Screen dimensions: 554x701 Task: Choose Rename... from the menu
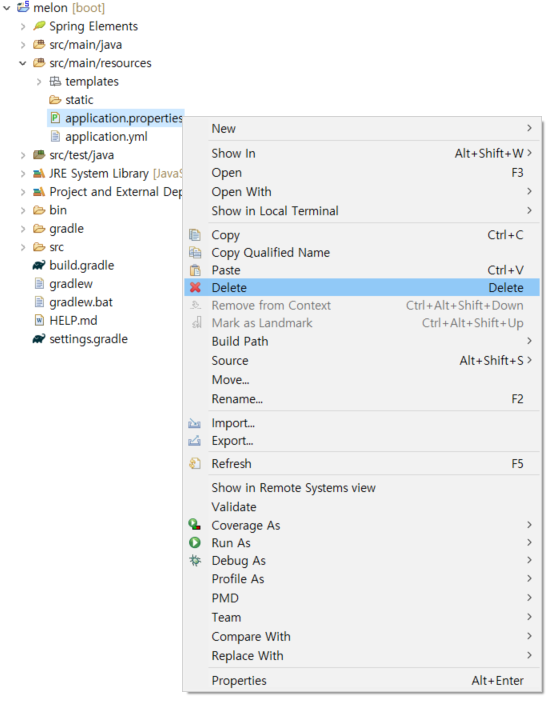[362, 399]
